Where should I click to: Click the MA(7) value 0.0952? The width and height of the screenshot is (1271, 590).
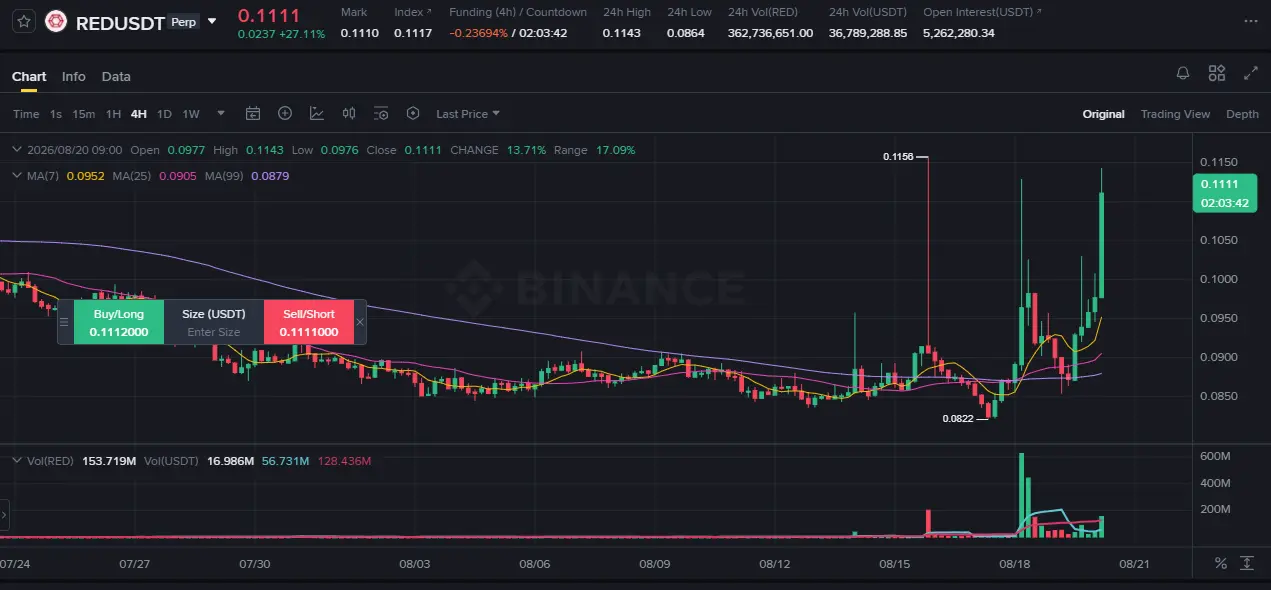(87, 176)
